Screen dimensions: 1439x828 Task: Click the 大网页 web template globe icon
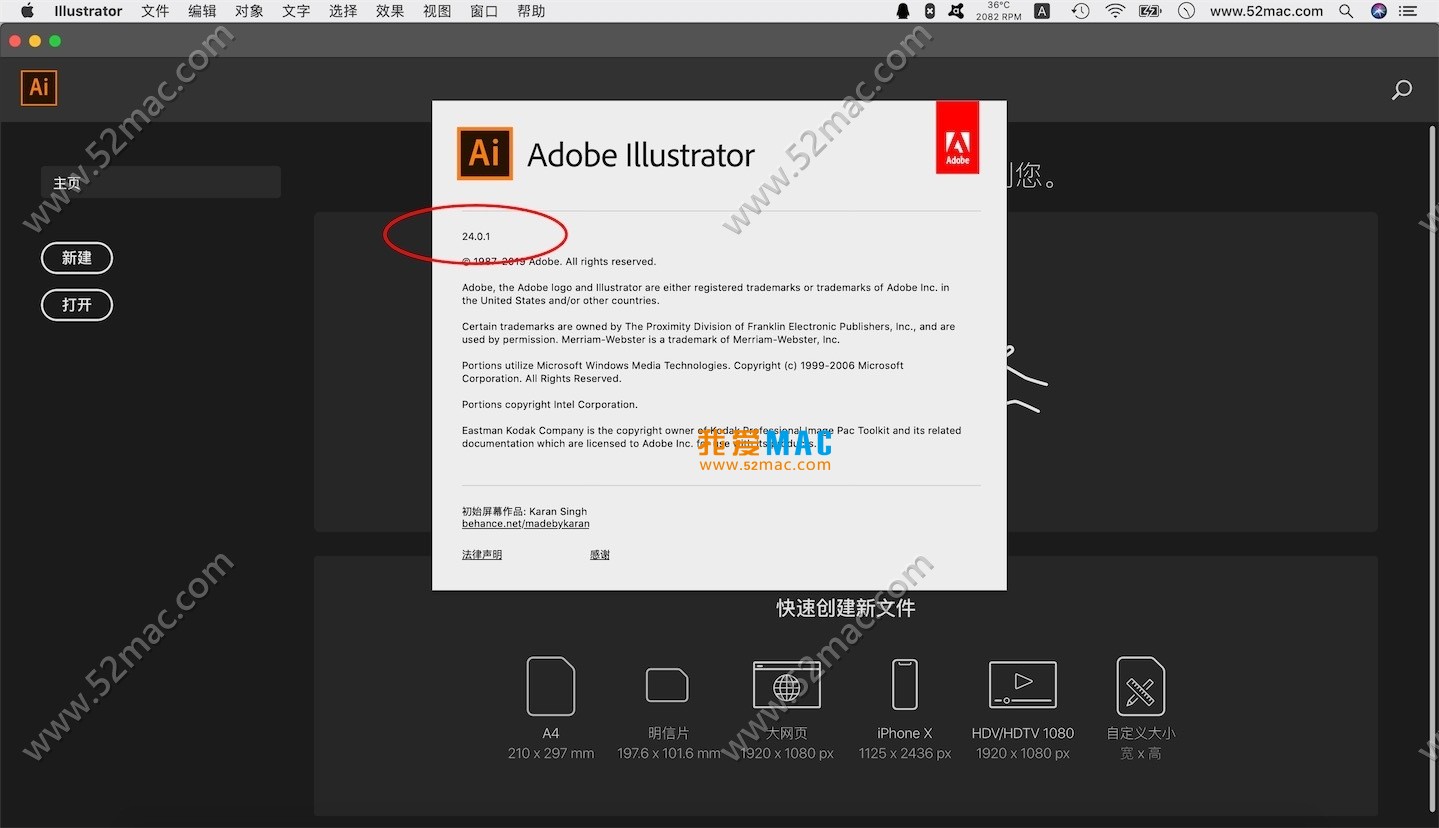tap(786, 684)
